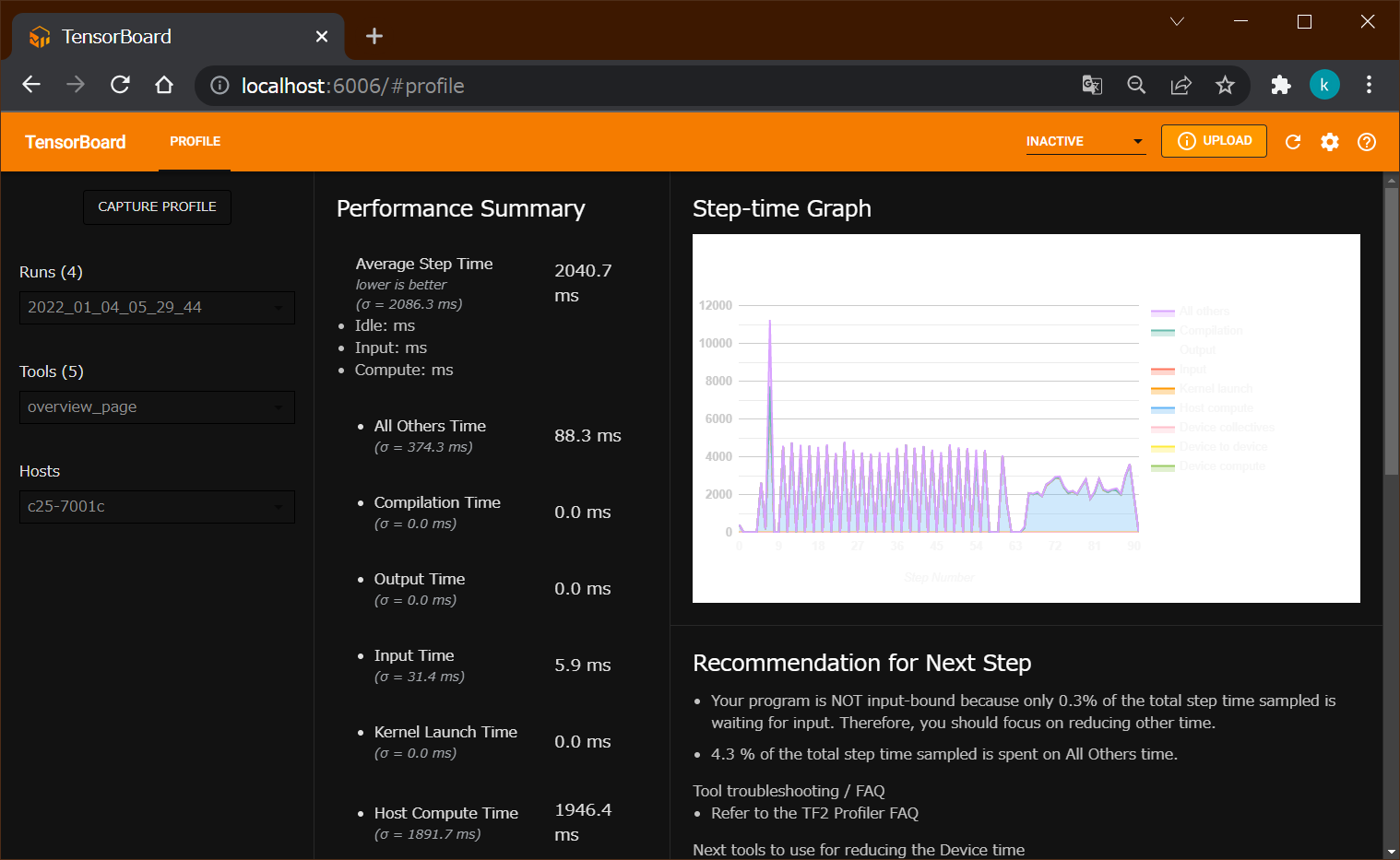Translate this page icon
This screenshot has height=860, width=1400.
[1092, 86]
